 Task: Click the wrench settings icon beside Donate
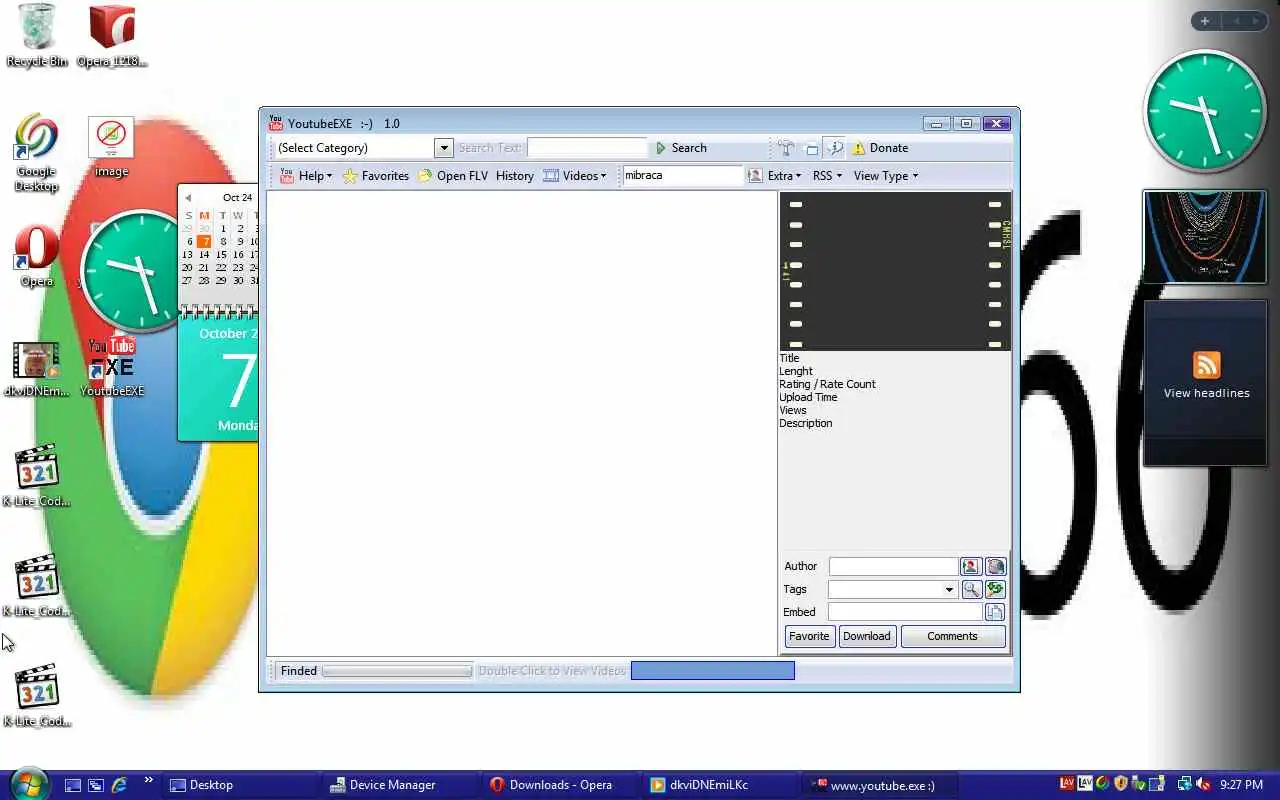point(834,148)
